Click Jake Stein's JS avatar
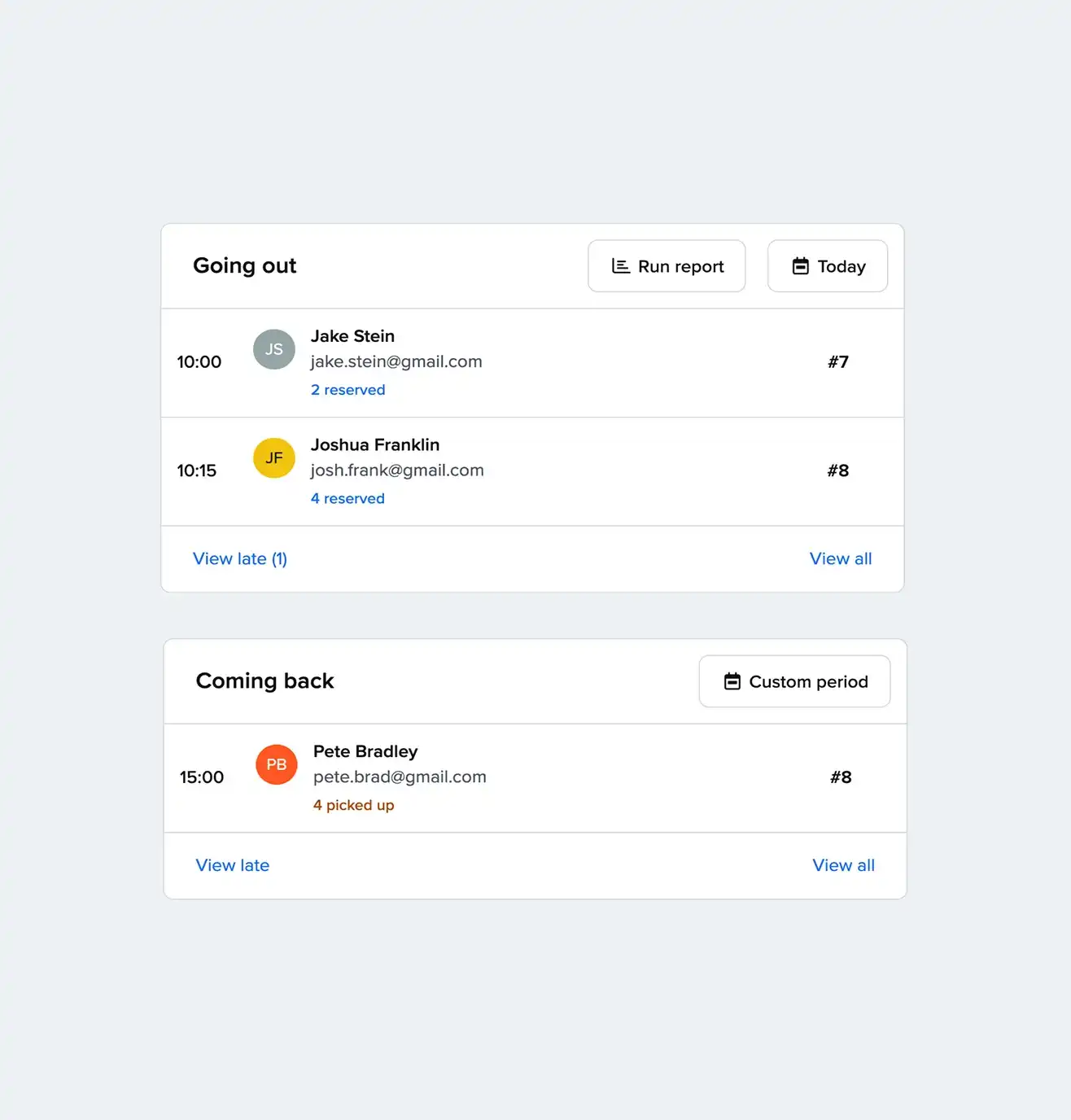 click(274, 349)
